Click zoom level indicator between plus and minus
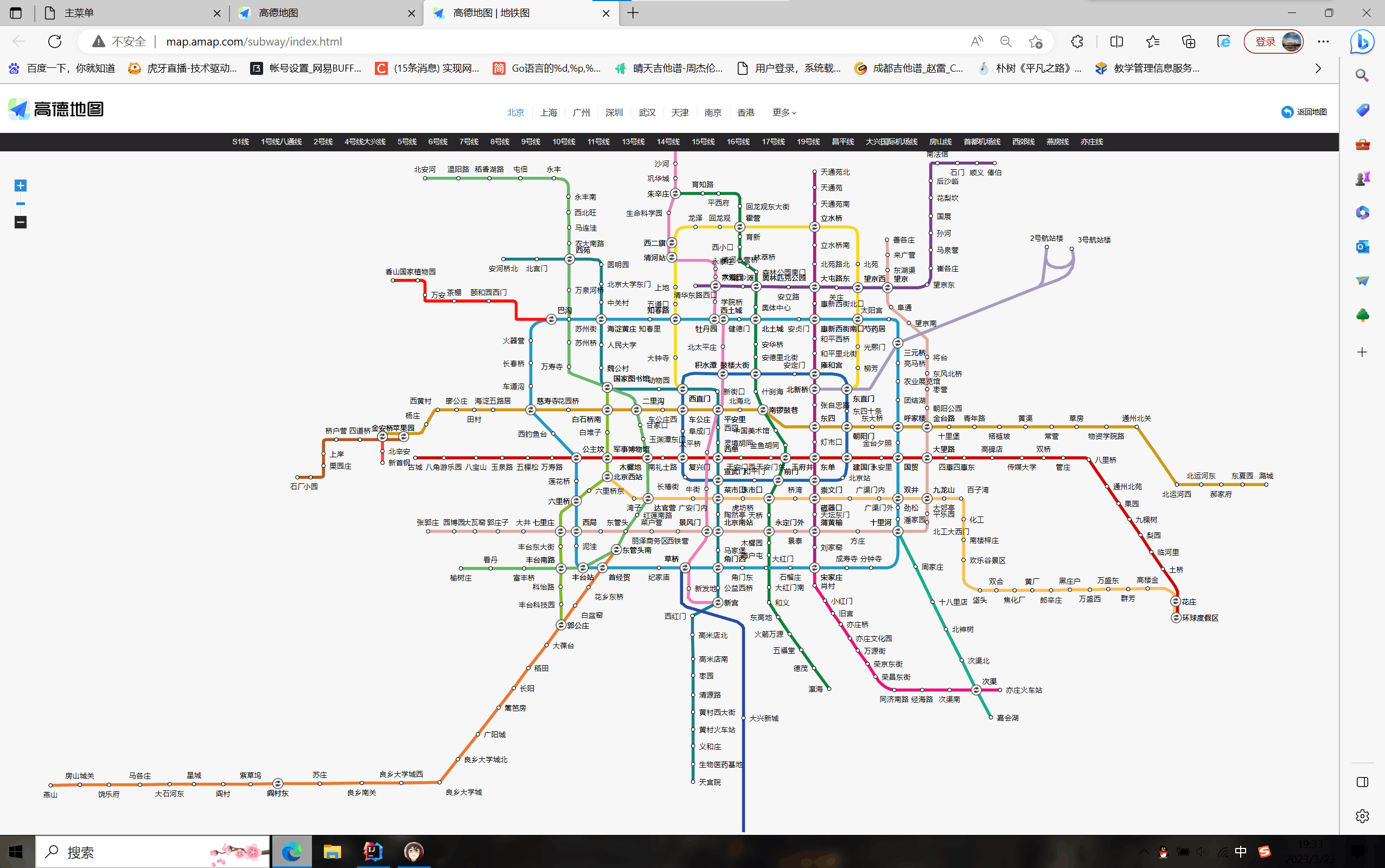 point(21,204)
